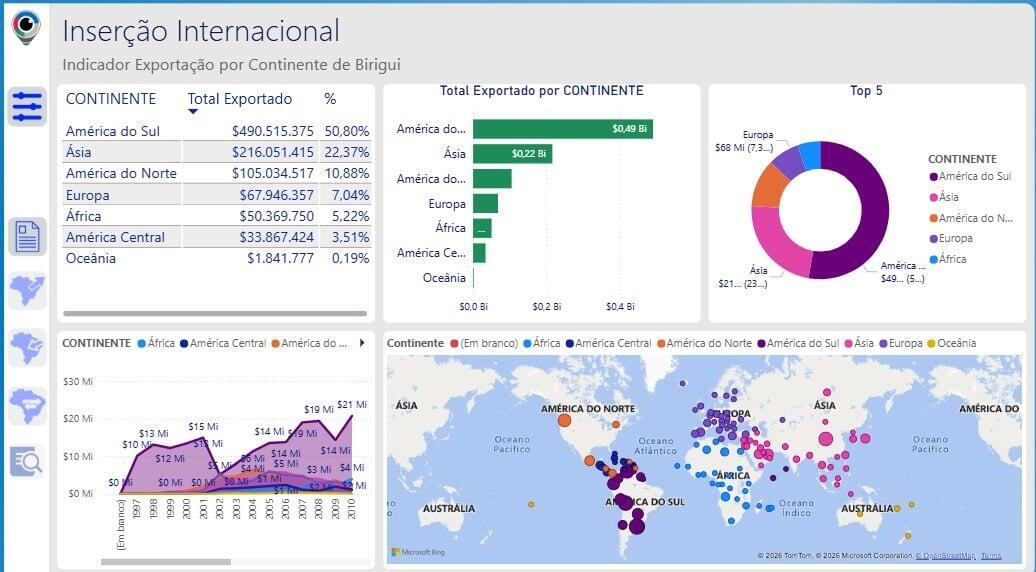Open the OpenStreetMap attribution link
The width and height of the screenshot is (1036, 572).
(x=945, y=556)
